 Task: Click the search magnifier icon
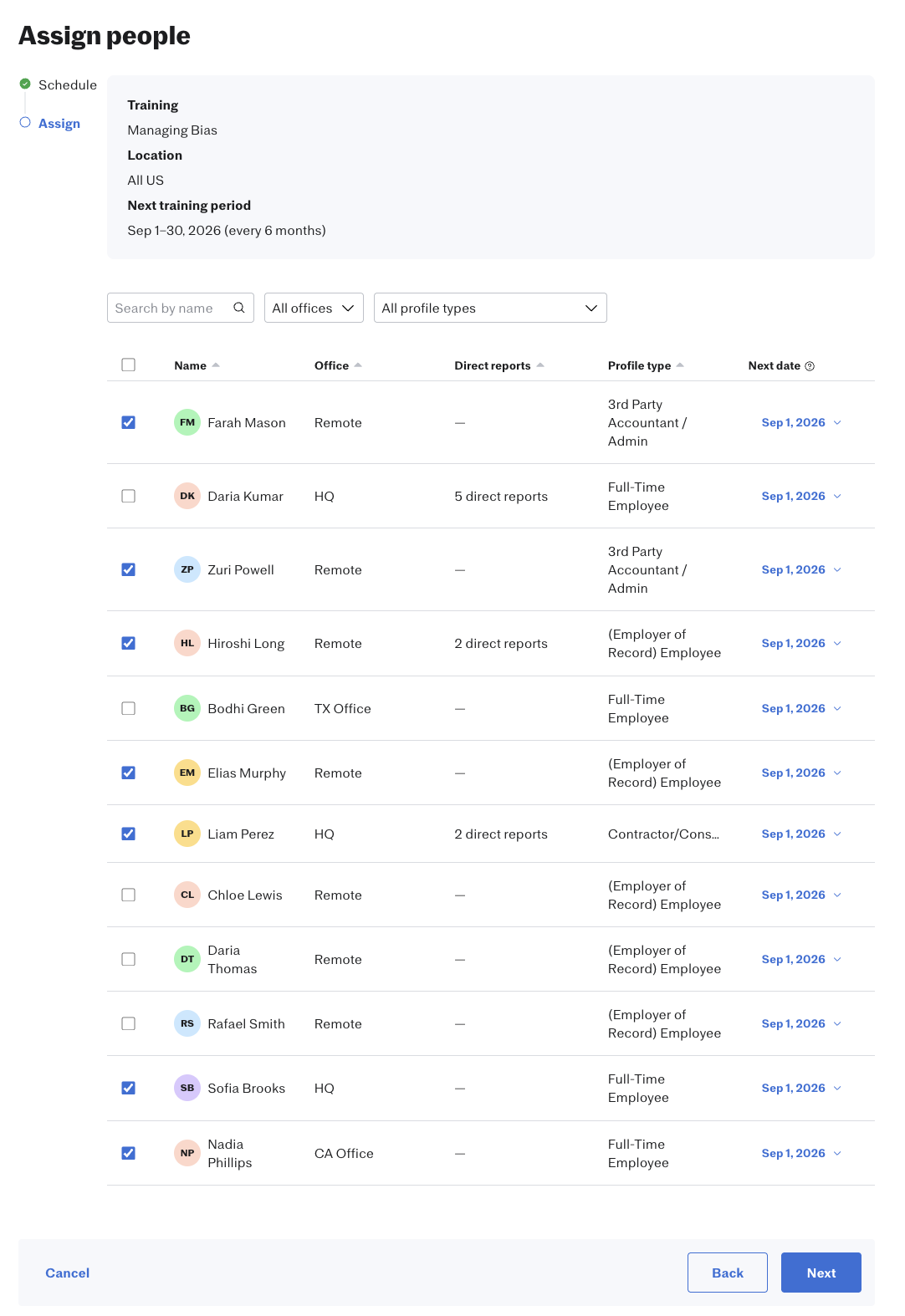(239, 308)
